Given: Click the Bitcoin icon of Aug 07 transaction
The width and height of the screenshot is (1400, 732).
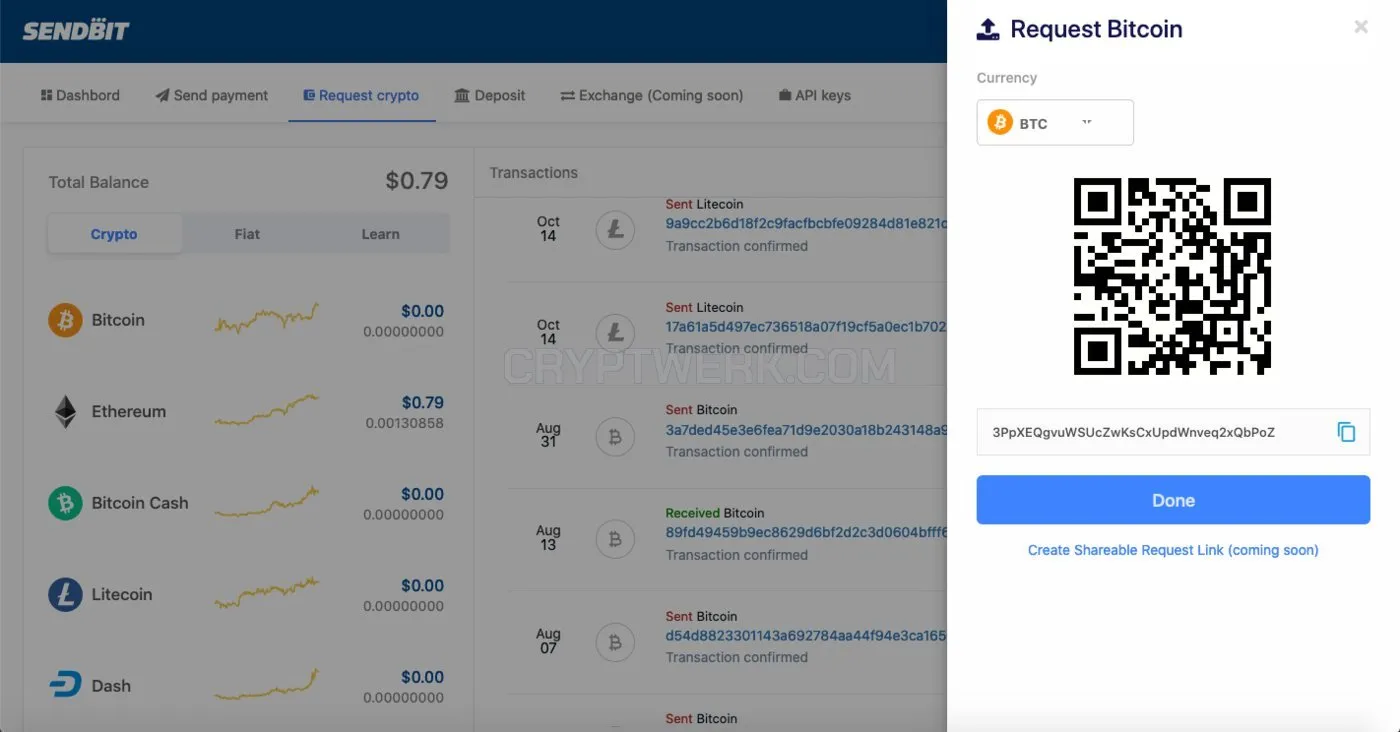Looking at the screenshot, I should tap(615, 642).
